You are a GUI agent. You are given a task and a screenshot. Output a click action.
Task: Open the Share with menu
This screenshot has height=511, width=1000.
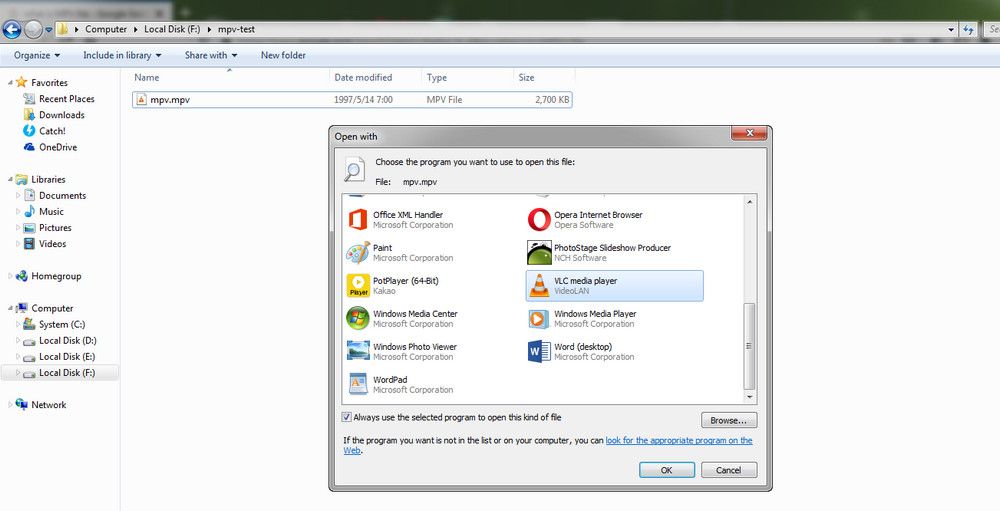(210, 56)
